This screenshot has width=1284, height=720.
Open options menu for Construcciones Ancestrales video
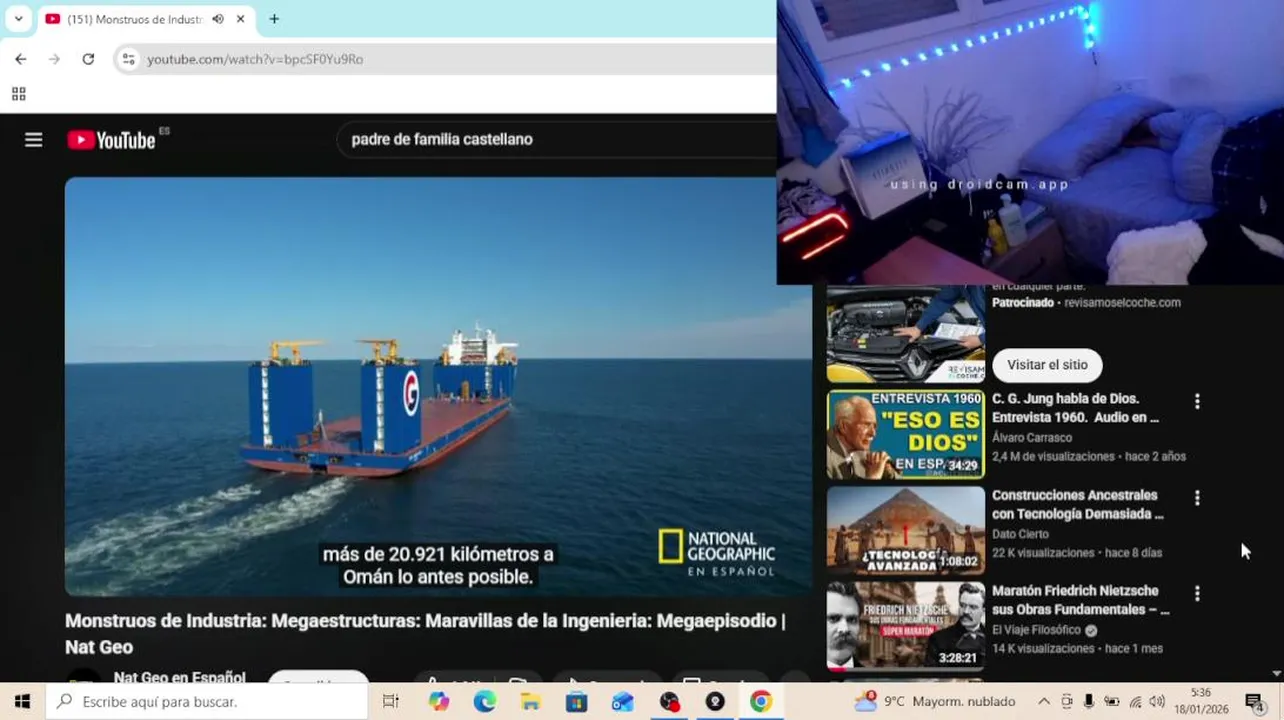pos(1197,497)
